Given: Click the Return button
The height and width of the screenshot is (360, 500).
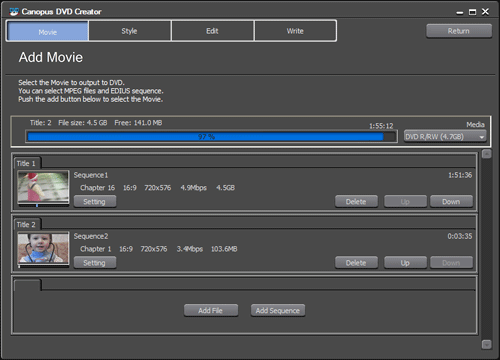Looking at the screenshot, I should (x=459, y=31).
